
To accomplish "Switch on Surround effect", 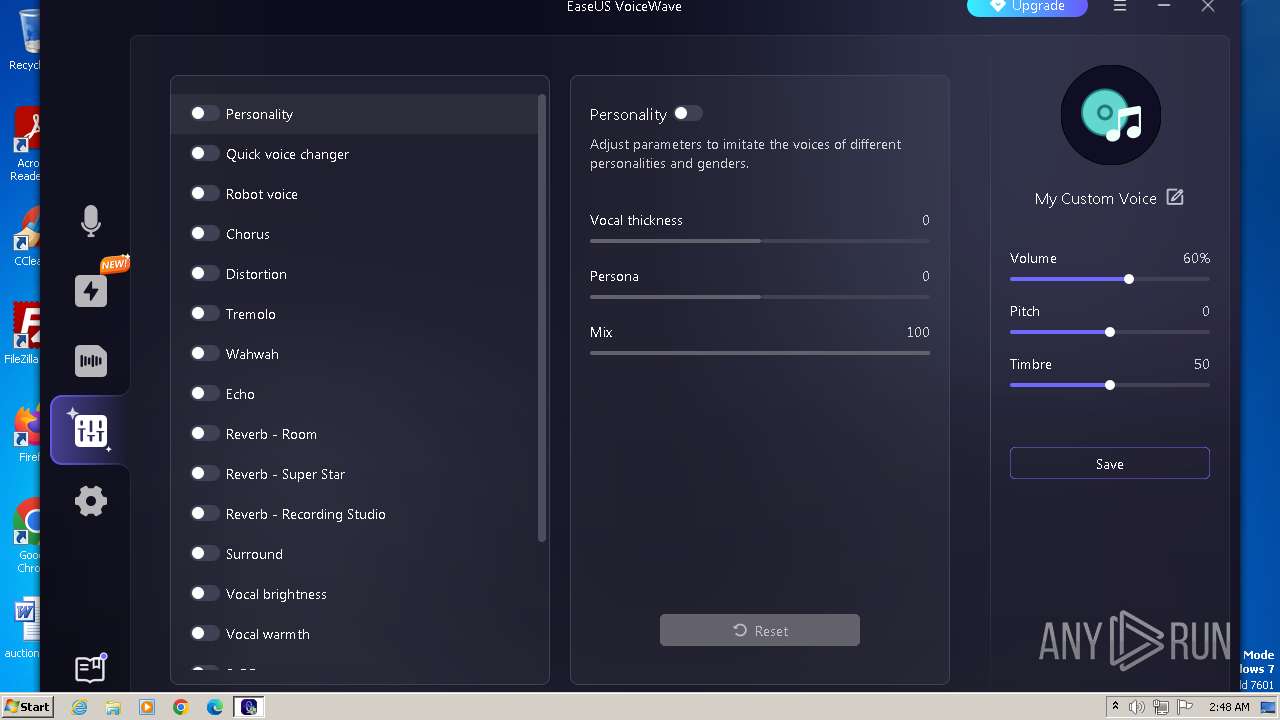I will coord(205,554).
